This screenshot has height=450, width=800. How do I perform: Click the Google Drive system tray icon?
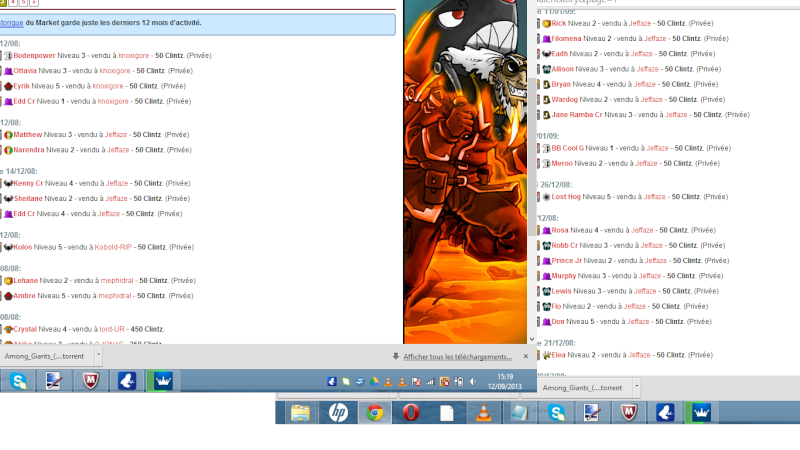click(x=374, y=381)
